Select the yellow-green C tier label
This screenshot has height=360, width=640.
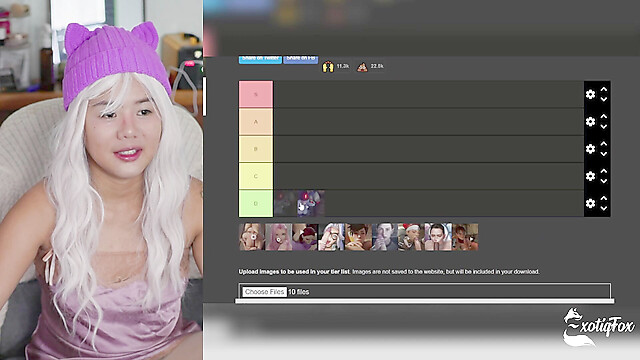pos(256,176)
